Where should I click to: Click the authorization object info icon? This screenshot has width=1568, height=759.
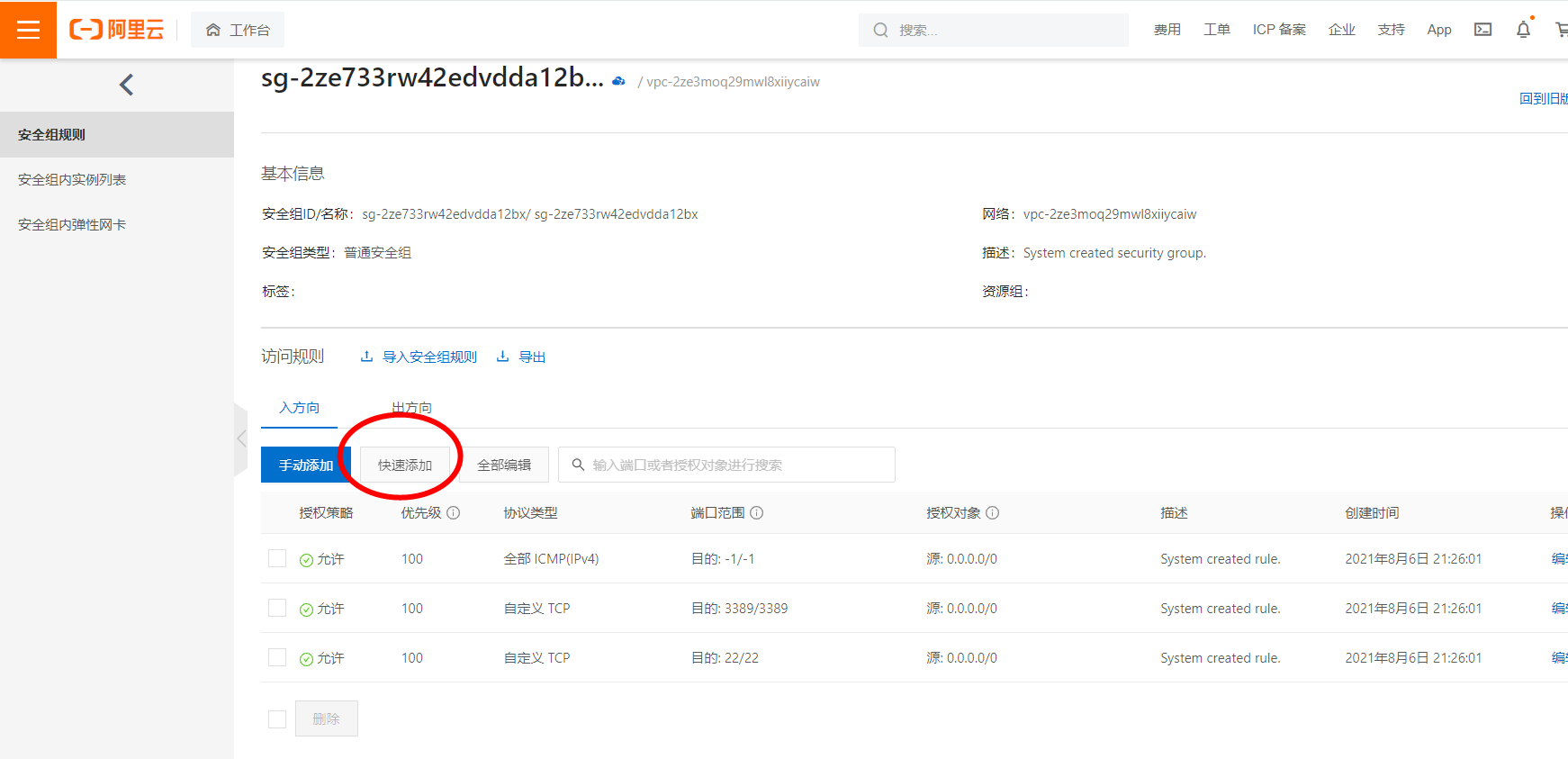click(x=993, y=513)
